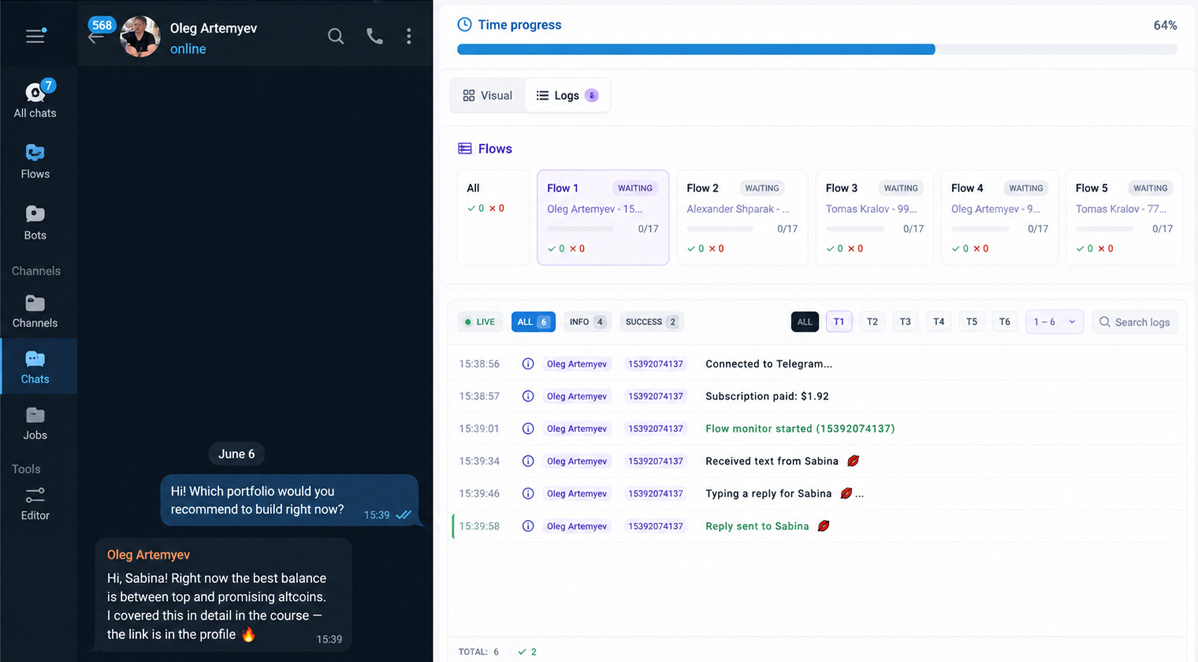Click the Search logs field
The width and height of the screenshot is (1198, 662).
[1135, 322]
